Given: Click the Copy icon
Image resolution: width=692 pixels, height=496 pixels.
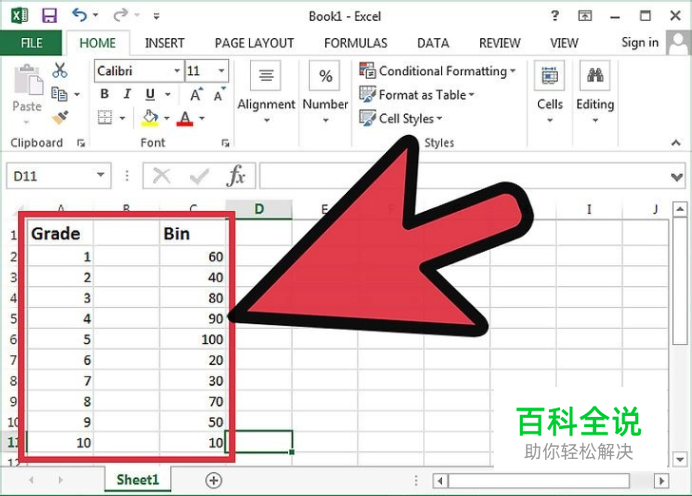Looking at the screenshot, I should coord(59,94).
